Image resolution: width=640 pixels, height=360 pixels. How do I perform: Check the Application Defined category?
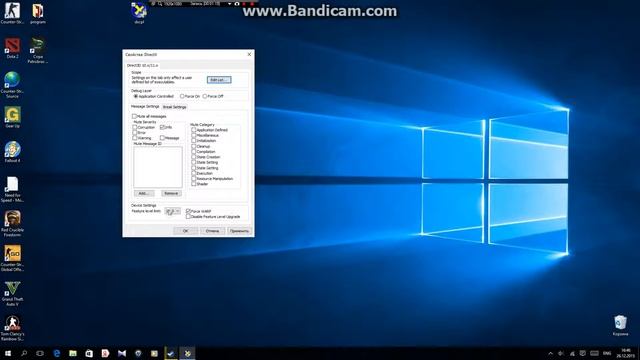(x=193, y=130)
